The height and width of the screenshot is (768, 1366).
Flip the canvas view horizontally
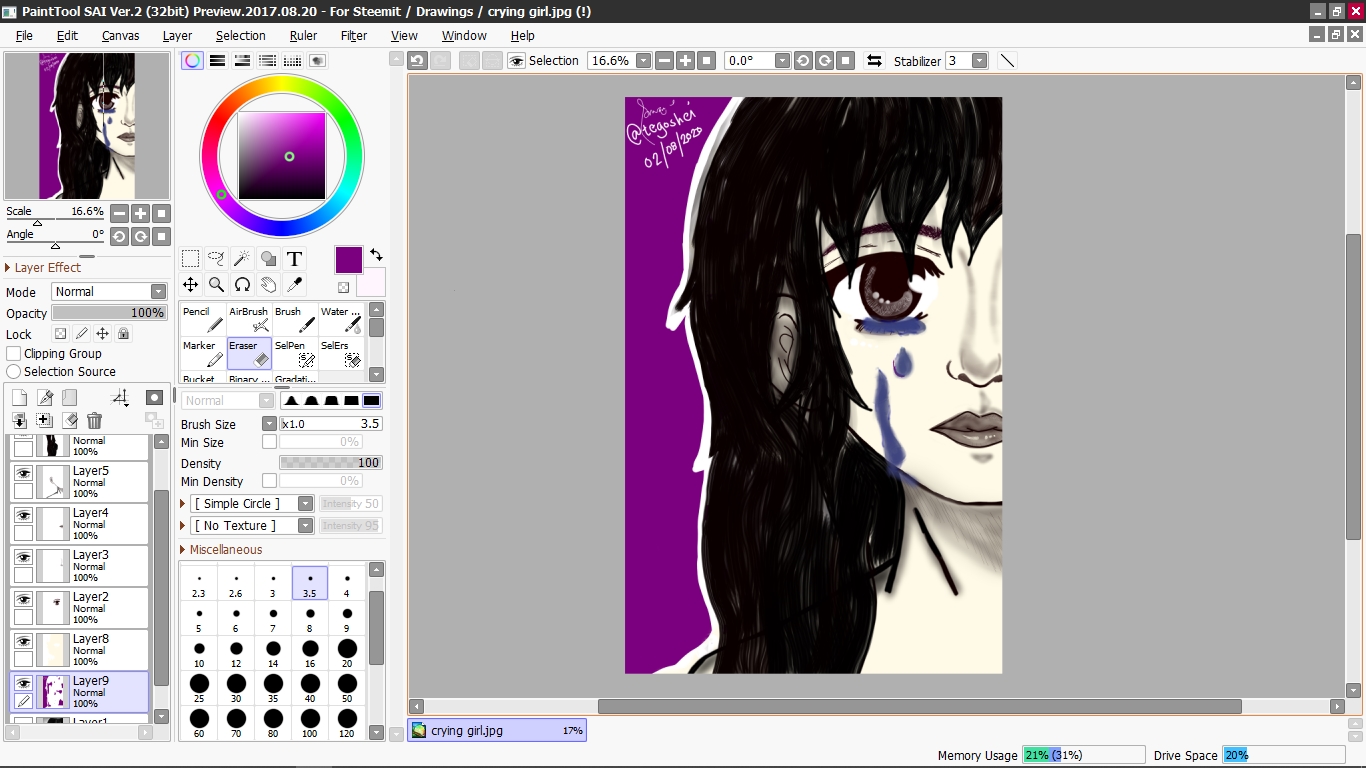click(874, 61)
